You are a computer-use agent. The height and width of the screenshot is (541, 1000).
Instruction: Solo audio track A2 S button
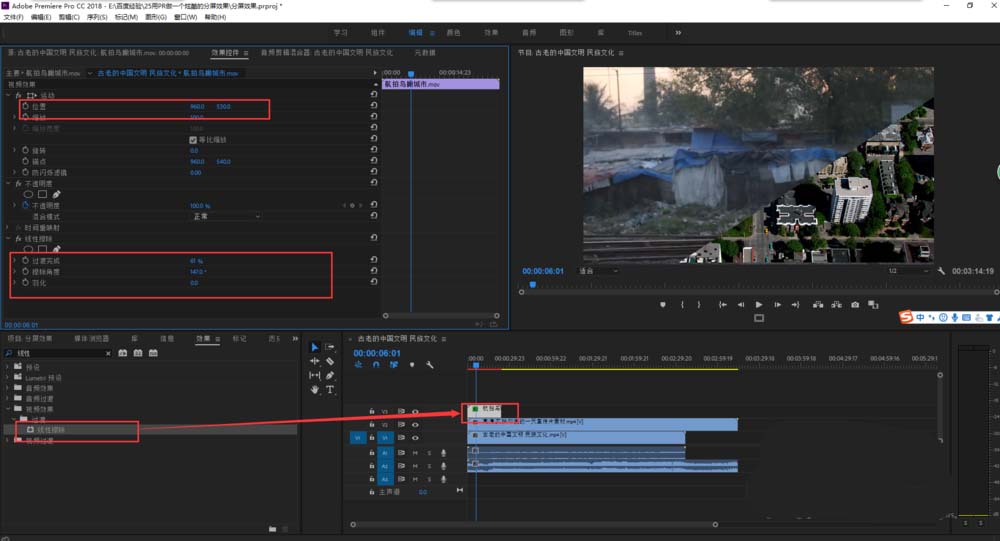tap(429, 466)
